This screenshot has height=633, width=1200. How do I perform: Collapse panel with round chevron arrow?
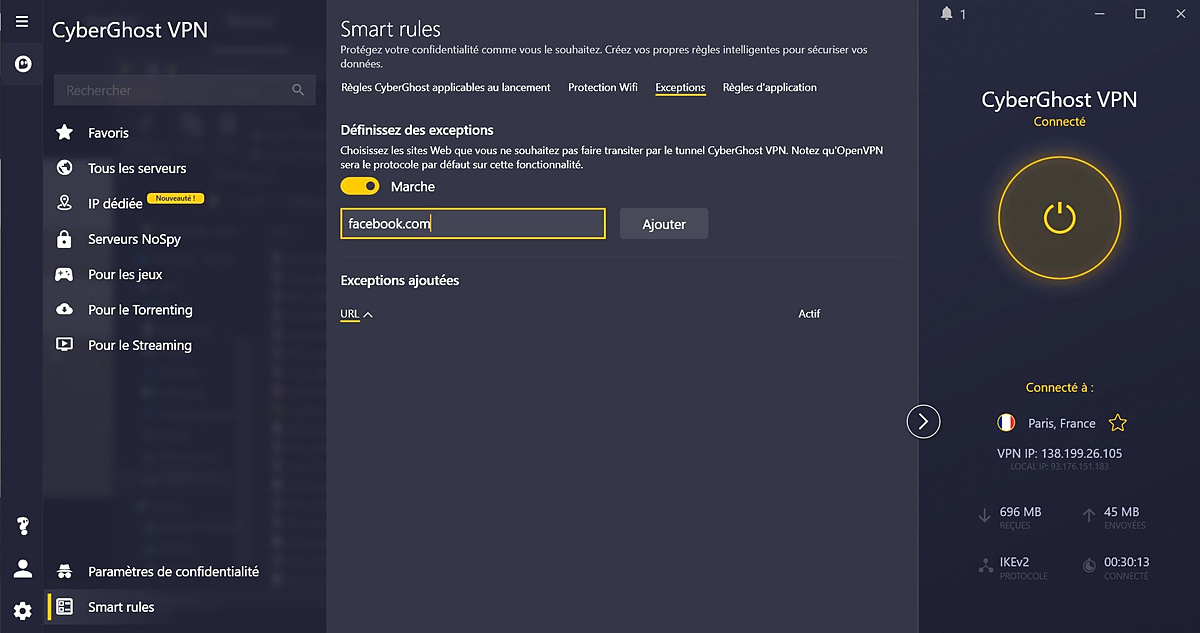click(923, 422)
